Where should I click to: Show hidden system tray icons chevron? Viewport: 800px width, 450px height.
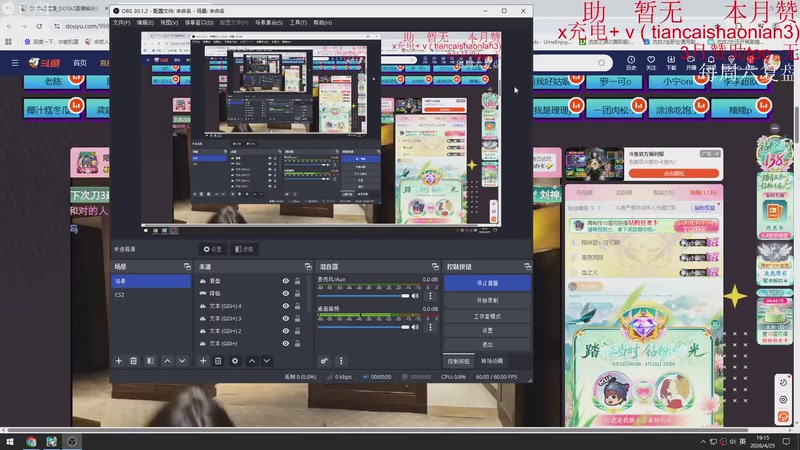coord(703,441)
